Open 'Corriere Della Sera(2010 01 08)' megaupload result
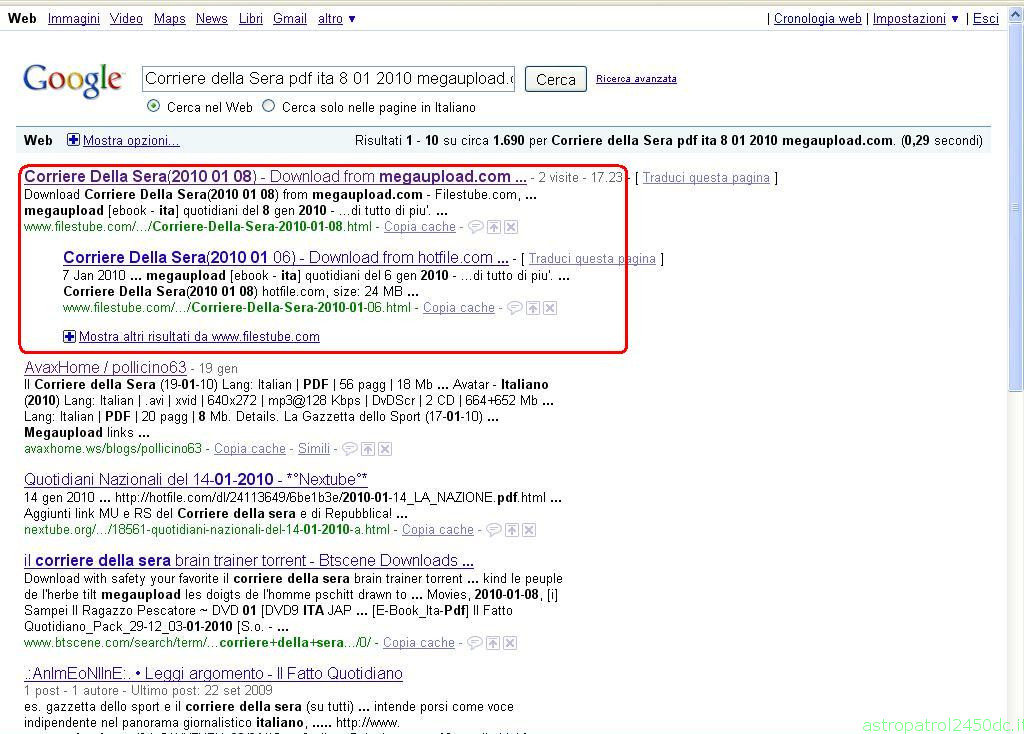1024x734 pixels. tap(275, 176)
